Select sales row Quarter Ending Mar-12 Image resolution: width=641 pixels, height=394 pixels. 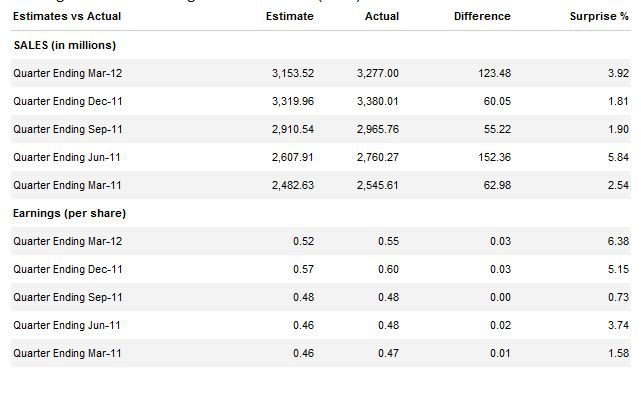(321, 73)
